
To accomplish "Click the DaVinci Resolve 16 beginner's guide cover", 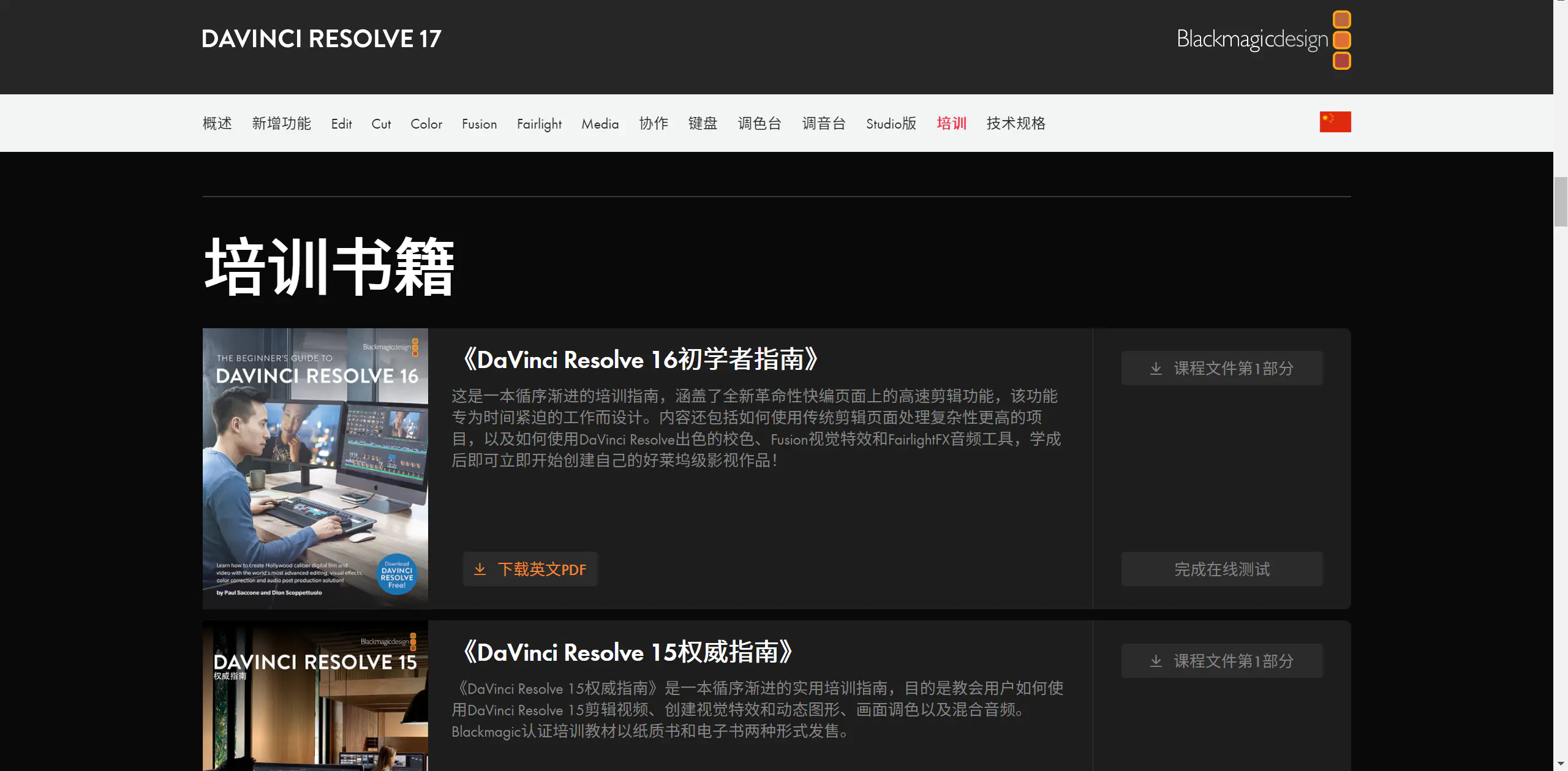I will point(315,468).
